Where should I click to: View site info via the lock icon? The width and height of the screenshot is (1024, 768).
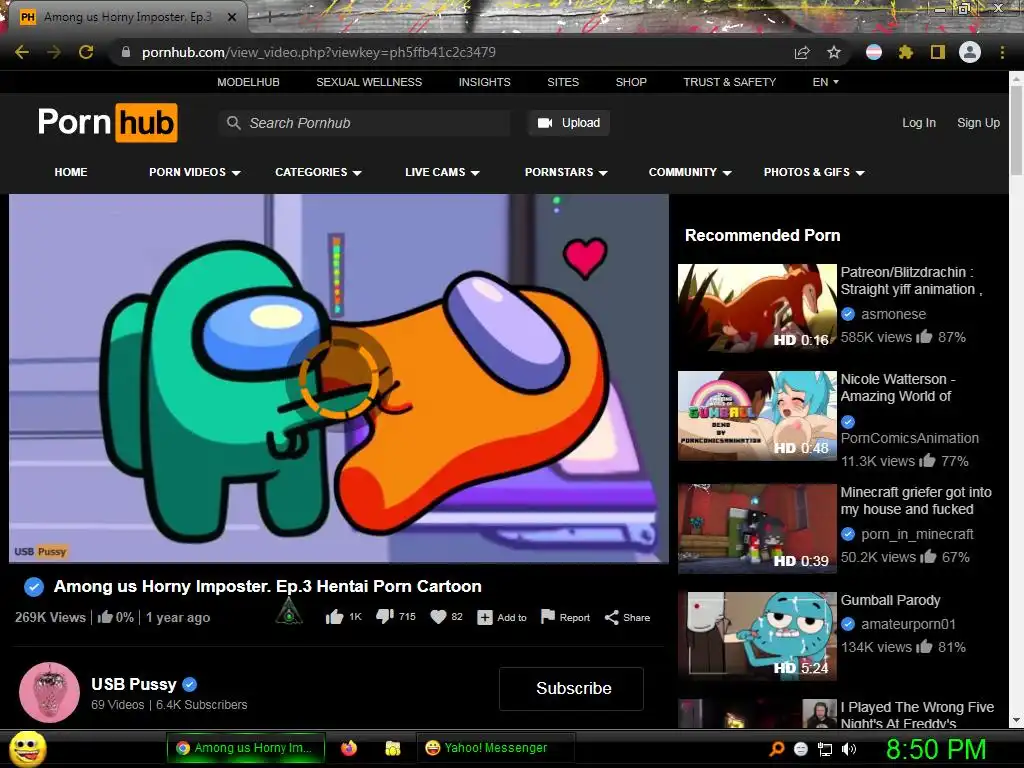point(126,52)
